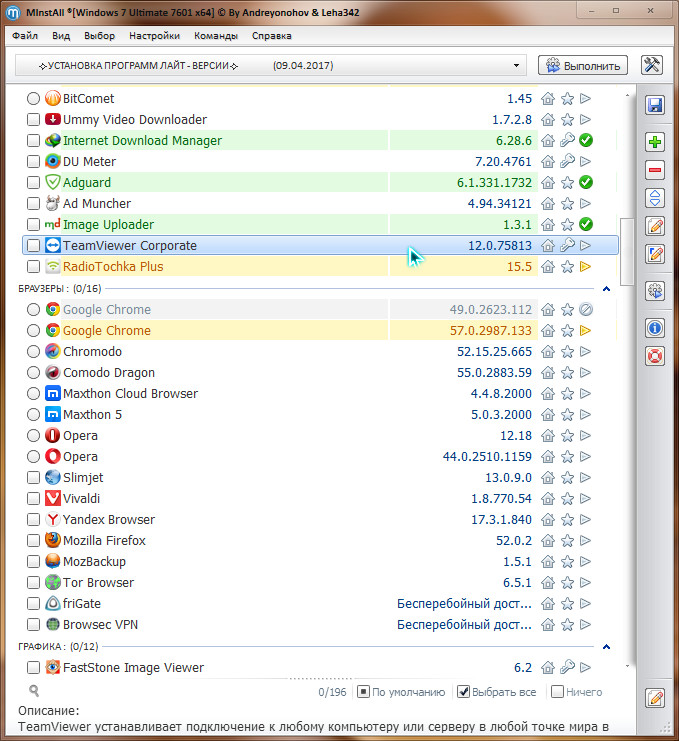
Task: Click the key icon for FastStone Image Viewer
Action: tap(567, 667)
